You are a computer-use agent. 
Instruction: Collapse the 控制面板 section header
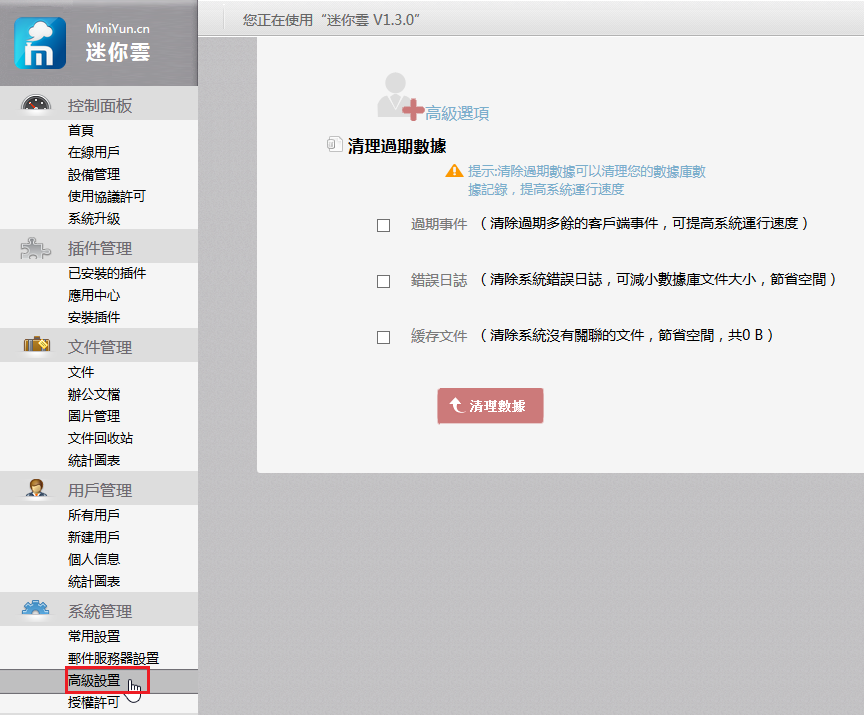[x=99, y=104]
